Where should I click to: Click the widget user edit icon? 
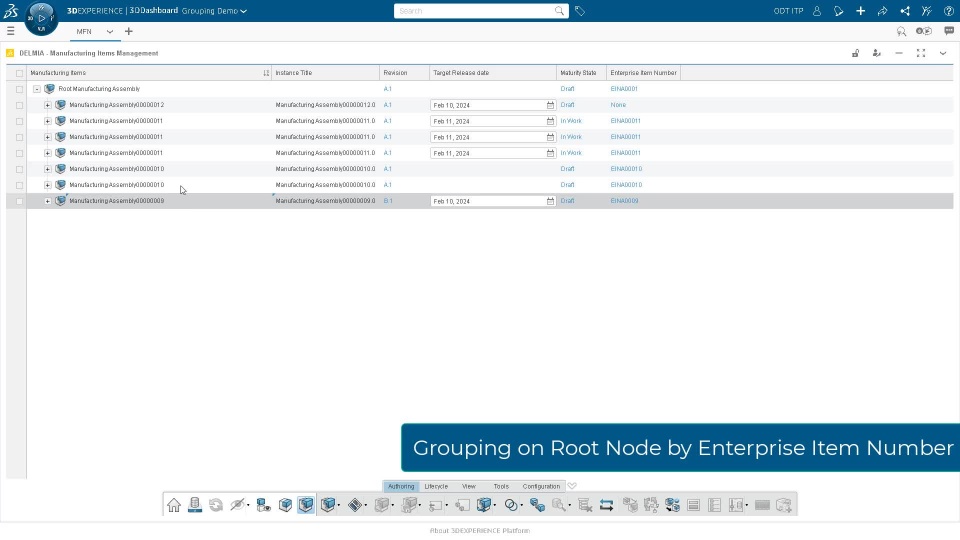[877, 53]
